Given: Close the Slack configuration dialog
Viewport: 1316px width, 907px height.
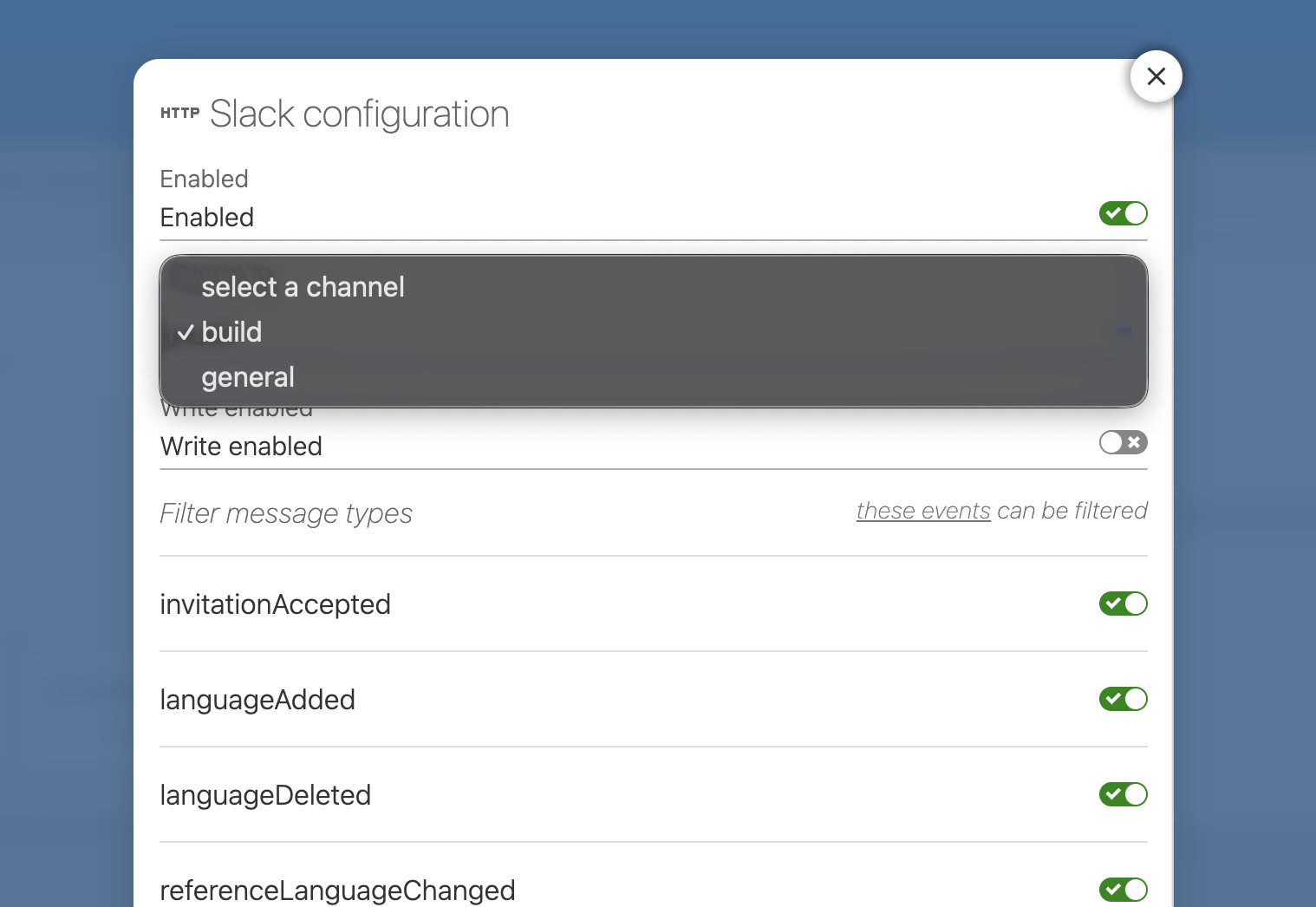Looking at the screenshot, I should pos(1156,76).
